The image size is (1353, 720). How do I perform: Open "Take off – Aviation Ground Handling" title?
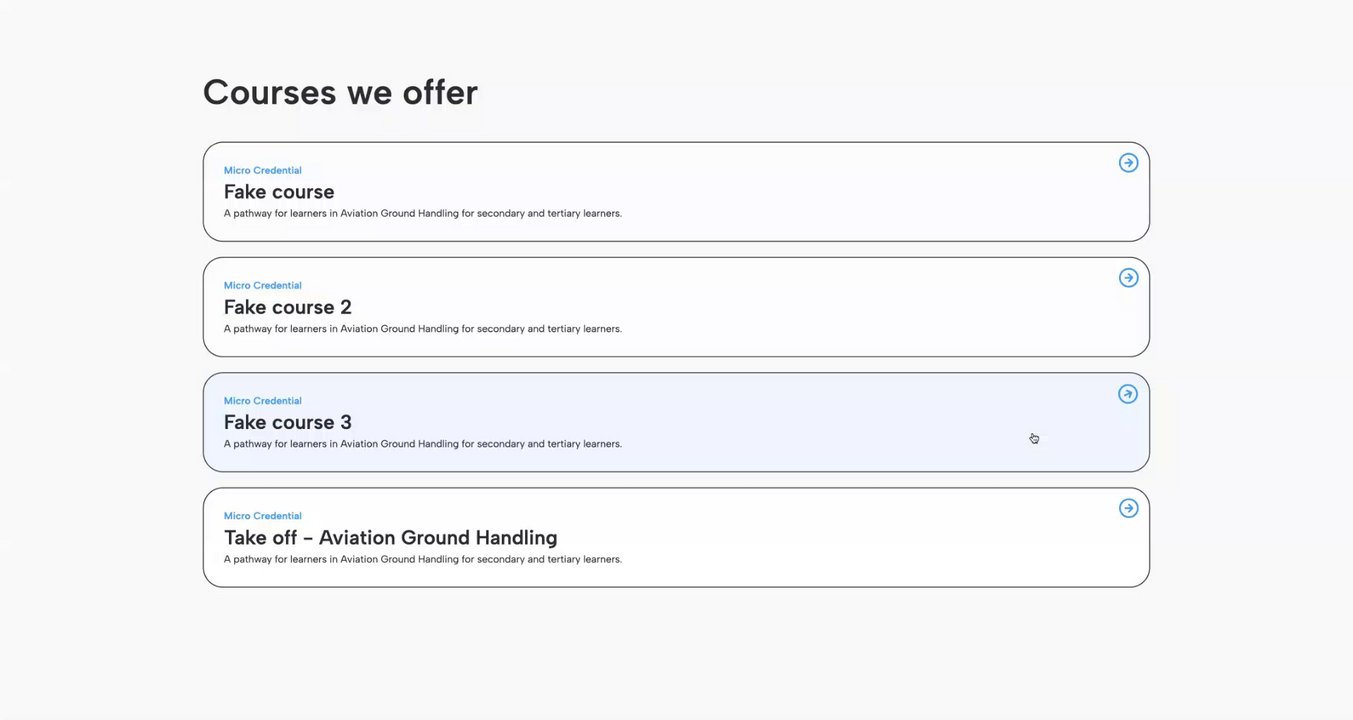(390, 538)
